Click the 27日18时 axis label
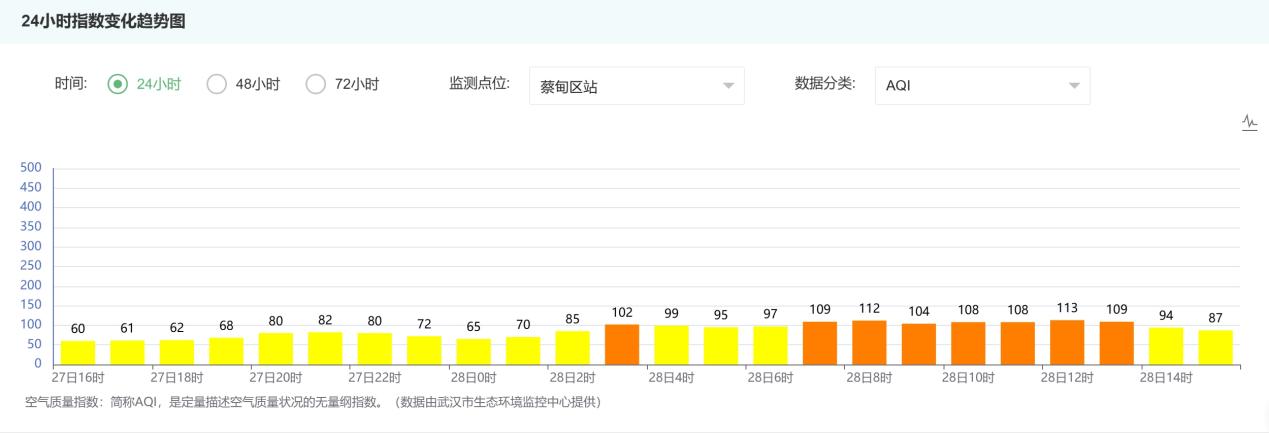1269x433 pixels. click(177, 378)
